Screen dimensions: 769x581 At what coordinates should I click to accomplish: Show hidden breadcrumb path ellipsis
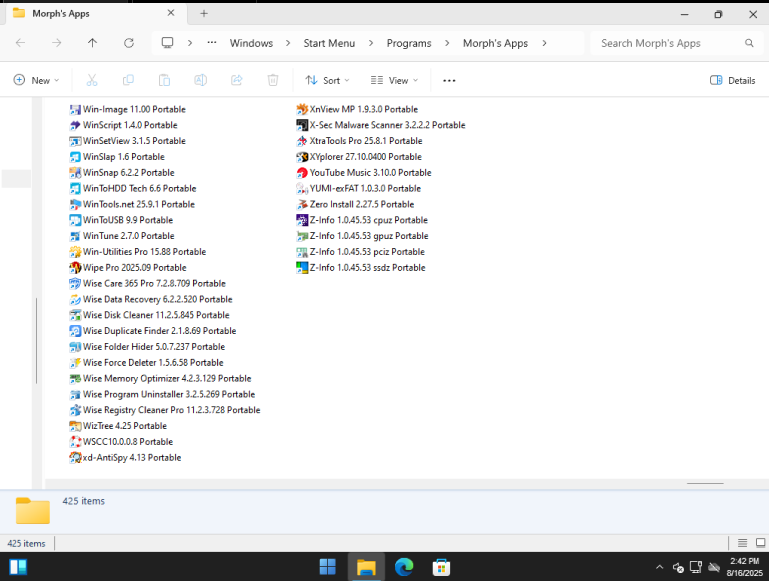pyautogui.click(x=212, y=43)
